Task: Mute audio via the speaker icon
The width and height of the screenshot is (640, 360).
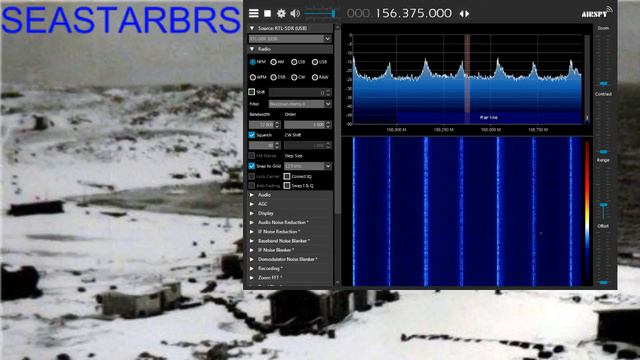Action: [x=295, y=13]
